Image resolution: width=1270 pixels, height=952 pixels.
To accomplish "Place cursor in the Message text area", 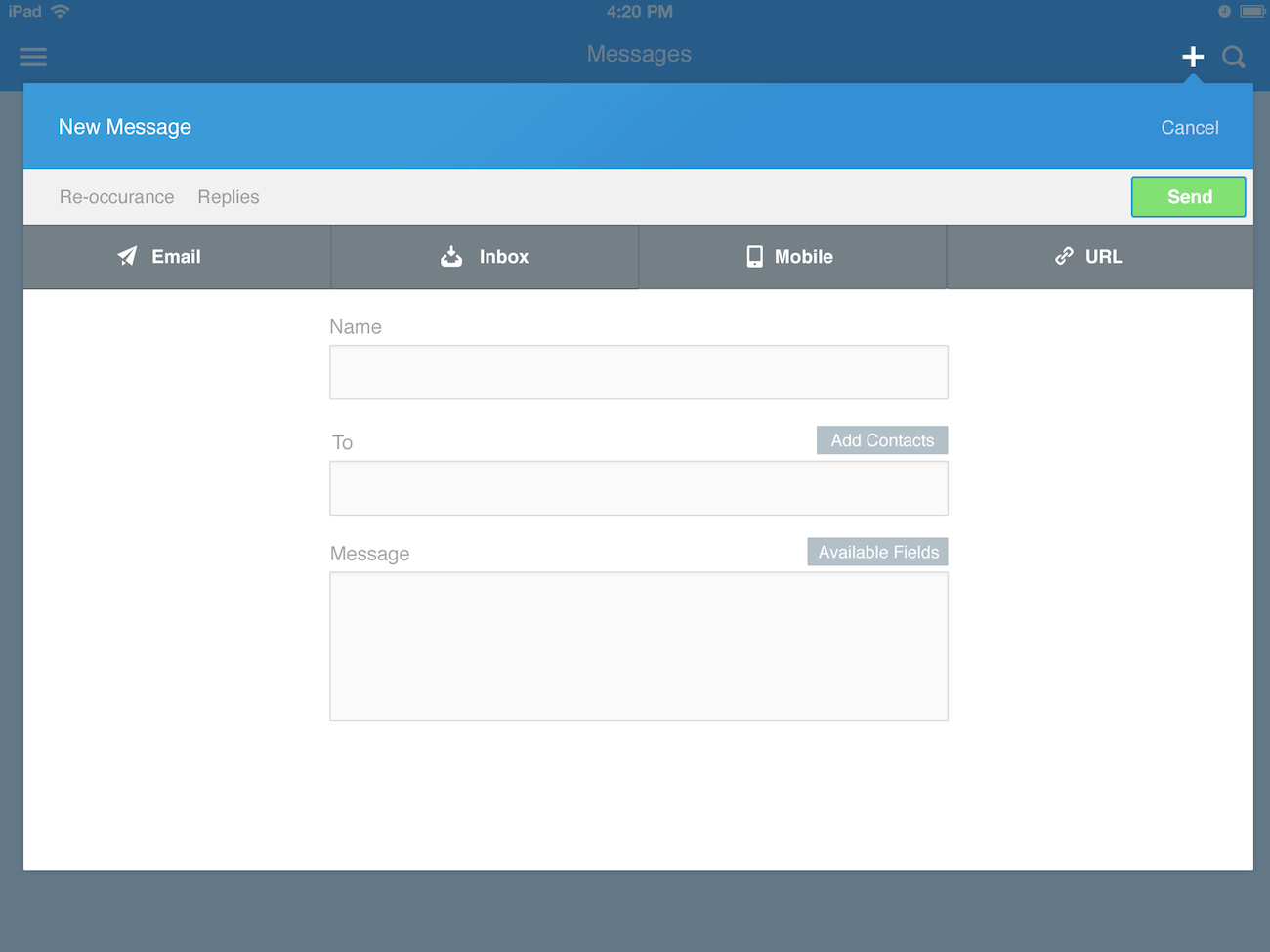I will pos(638,646).
